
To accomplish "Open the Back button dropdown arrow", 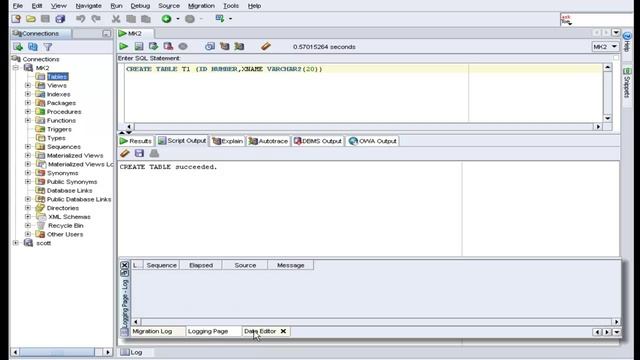I will [x=178, y=19].
